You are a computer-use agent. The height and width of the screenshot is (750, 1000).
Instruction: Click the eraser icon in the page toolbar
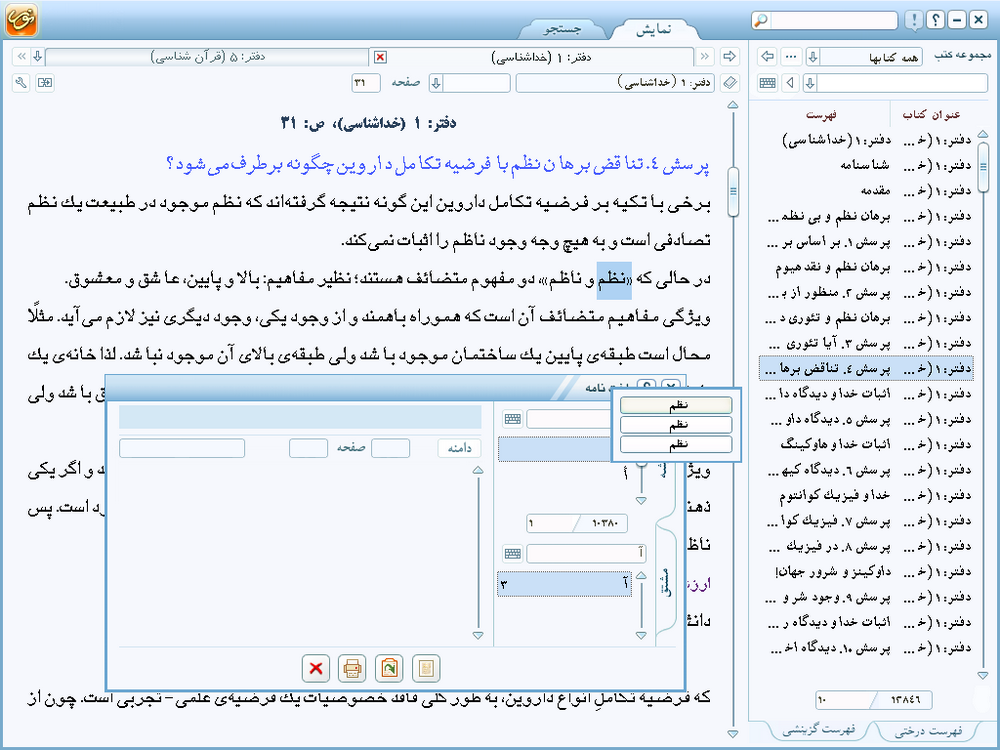[x=730, y=83]
